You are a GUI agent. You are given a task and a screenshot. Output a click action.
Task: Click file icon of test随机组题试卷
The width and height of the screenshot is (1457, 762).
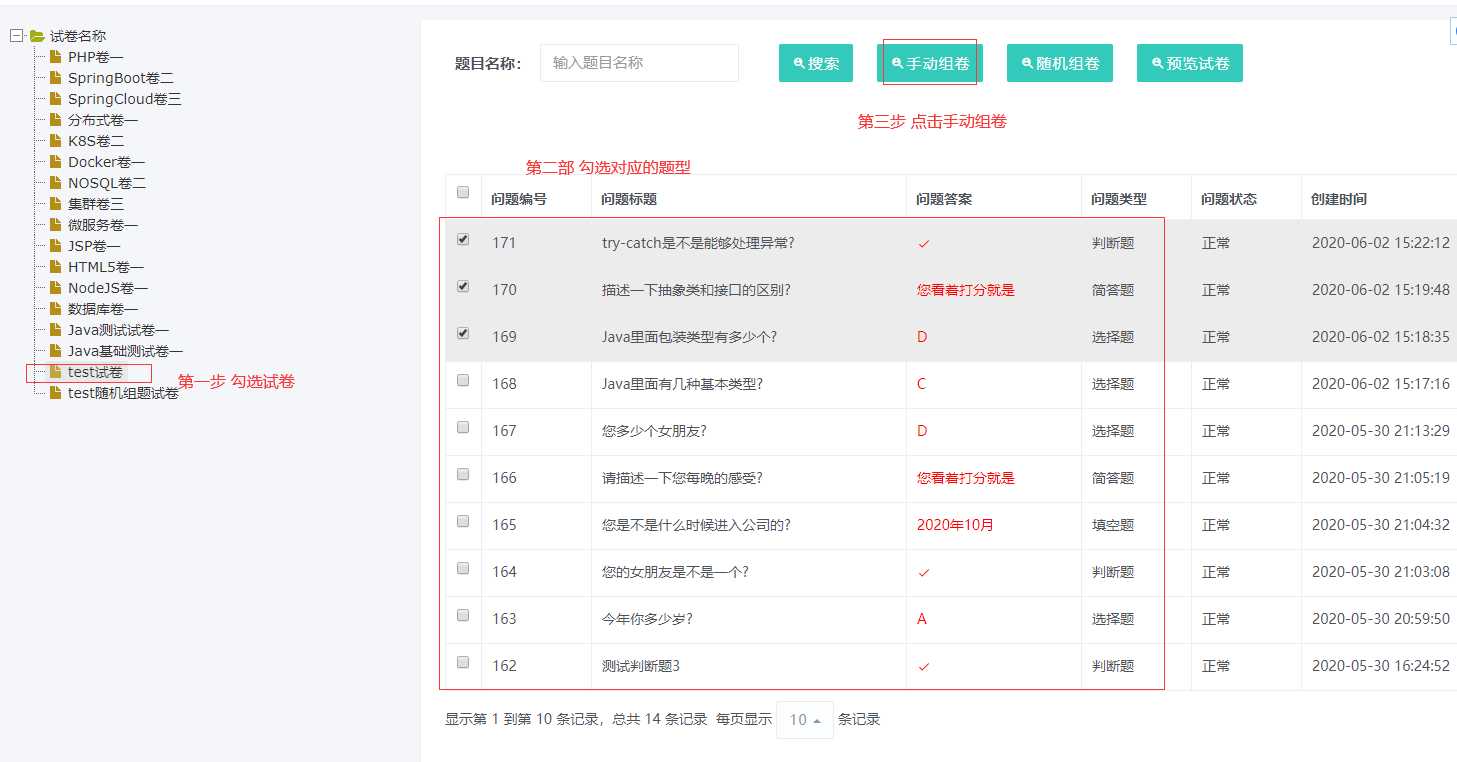coord(56,393)
